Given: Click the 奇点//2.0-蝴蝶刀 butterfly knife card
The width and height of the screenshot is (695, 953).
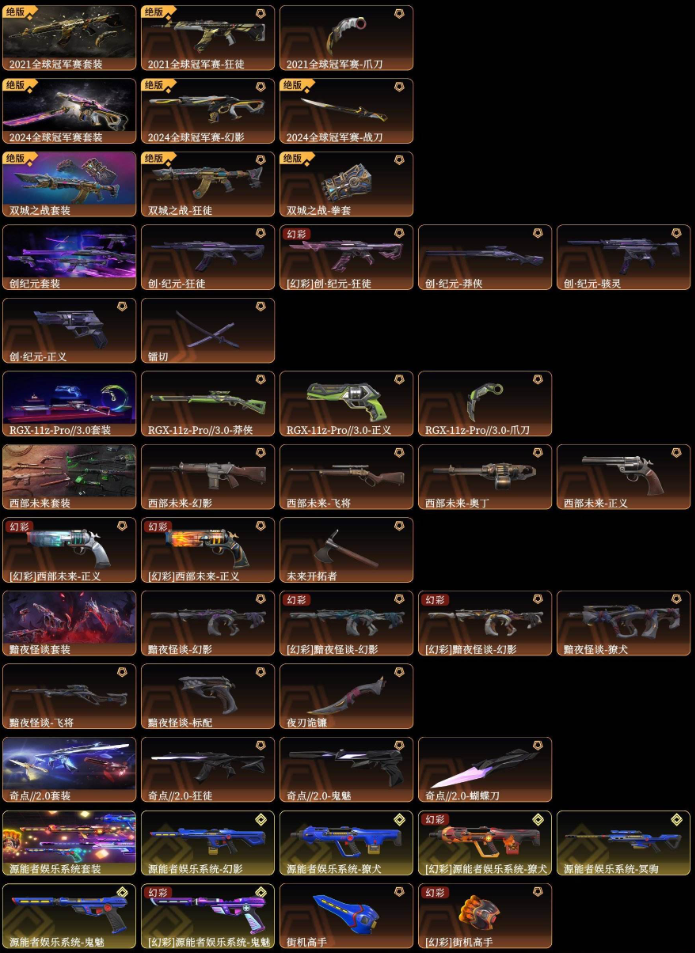Looking at the screenshot, I should point(485,770).
